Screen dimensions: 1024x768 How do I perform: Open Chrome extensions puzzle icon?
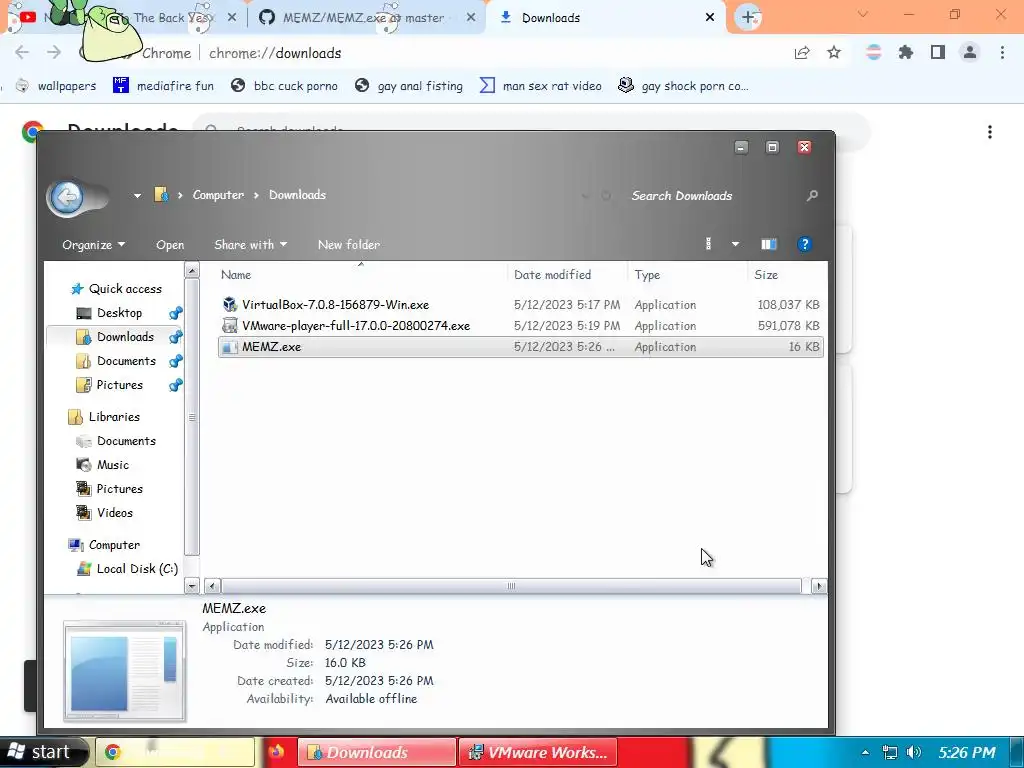906,52
